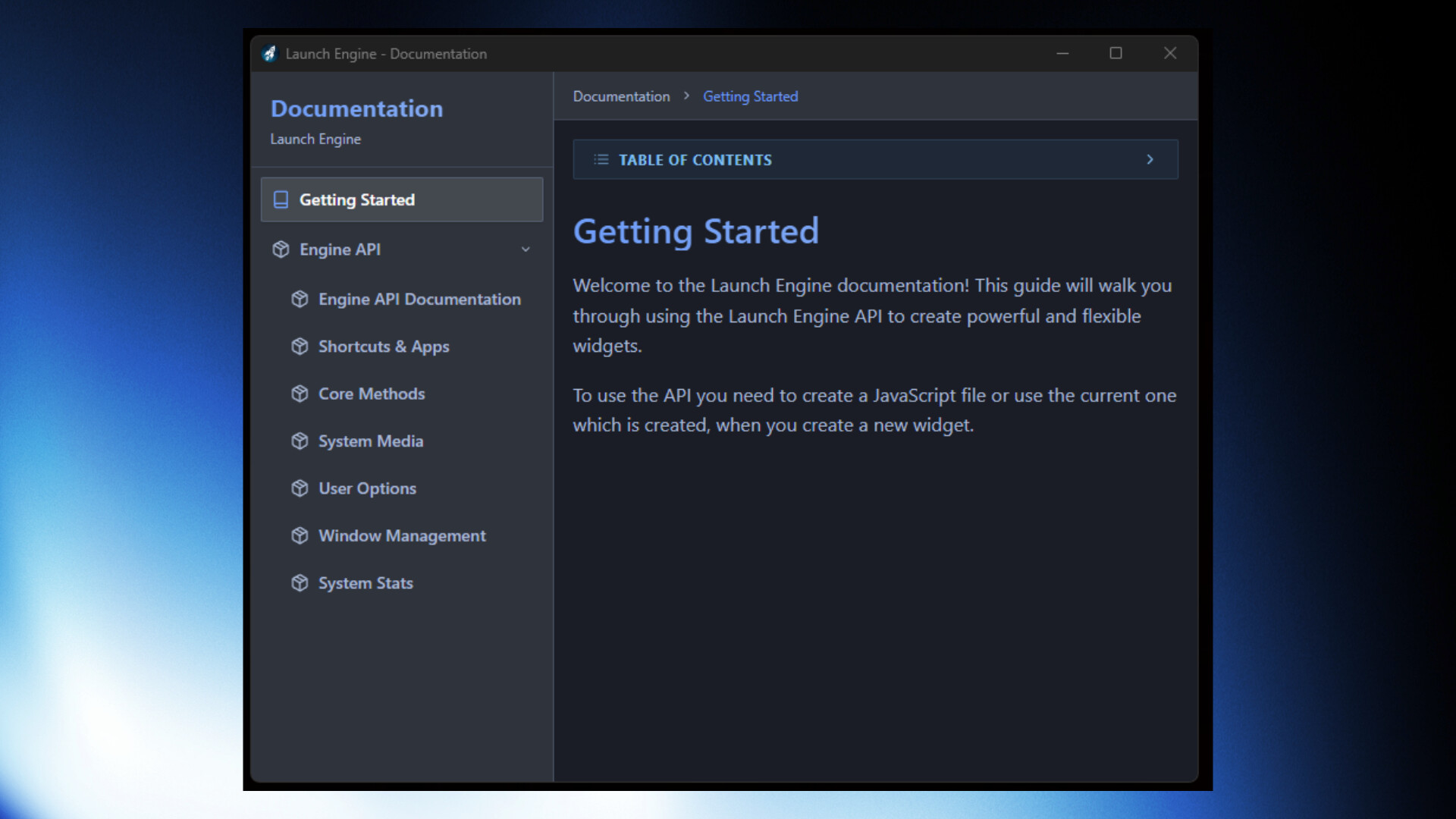Click the Documentation sidebar heading
The height and width of the screenshot is (819, 1456).
tap(356, 108)
